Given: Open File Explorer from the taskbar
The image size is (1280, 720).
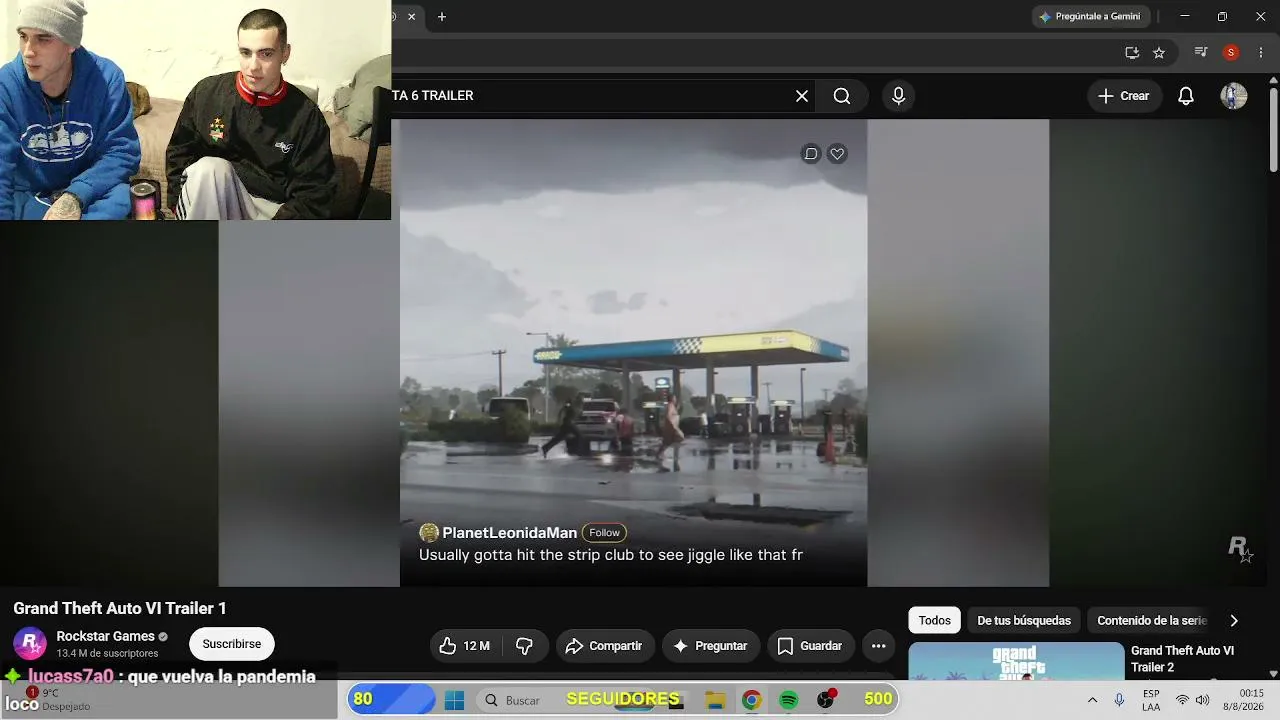Looking at the screenshot, I should [x=715, y=700].
